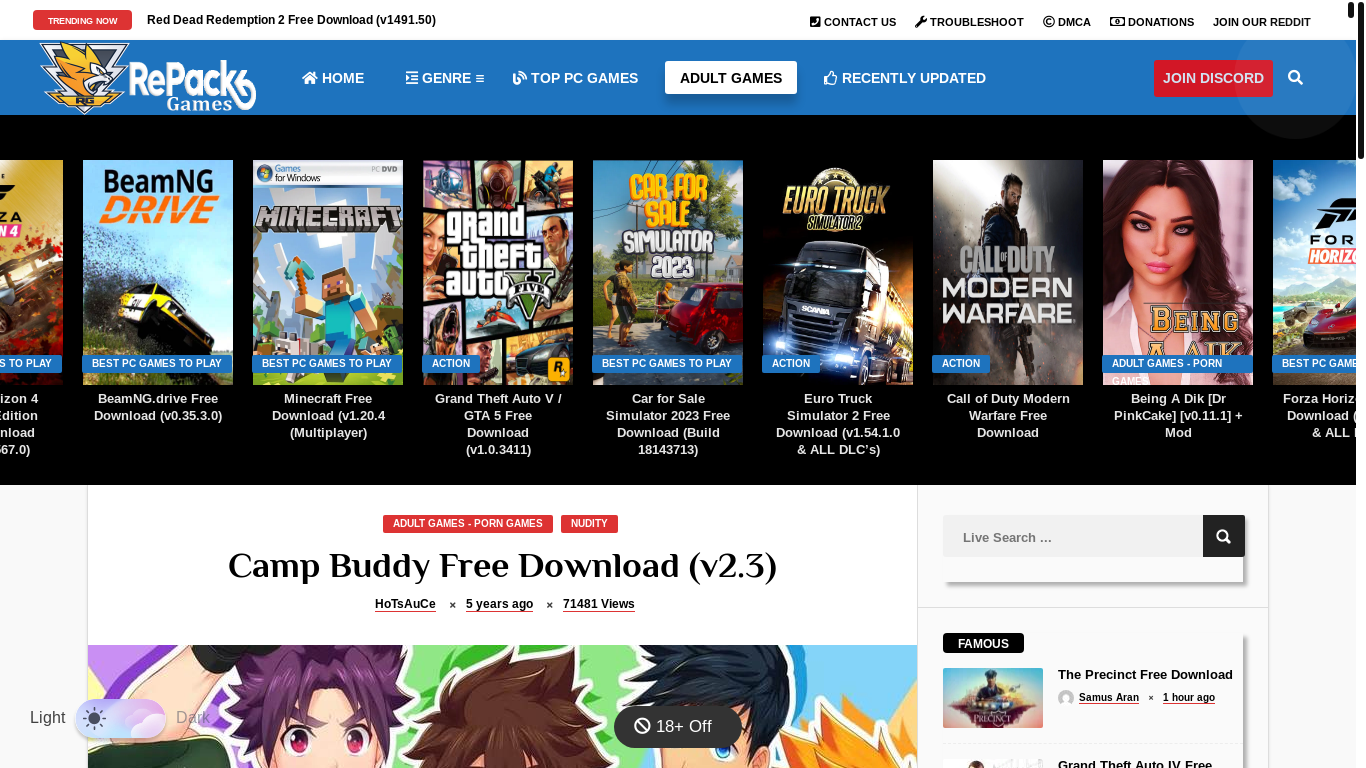Open Euro Truck Simulator 2 cover
Viewport: 1366px width, 768px height.
[x=838, y=272]
